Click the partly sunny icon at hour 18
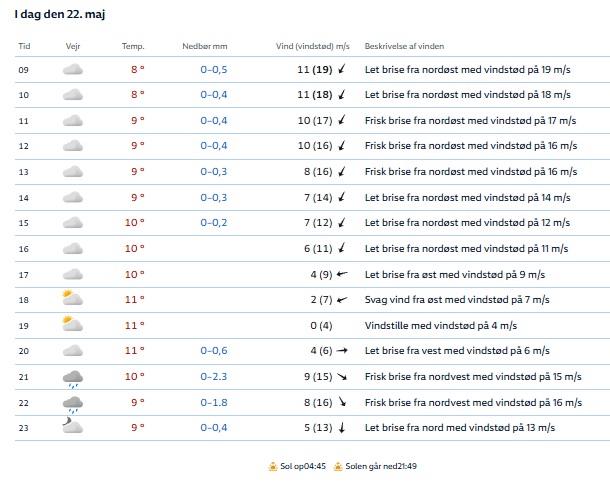The width and height of the screenshot is (610, 482). pyautogui.click(x=72, y=298)
